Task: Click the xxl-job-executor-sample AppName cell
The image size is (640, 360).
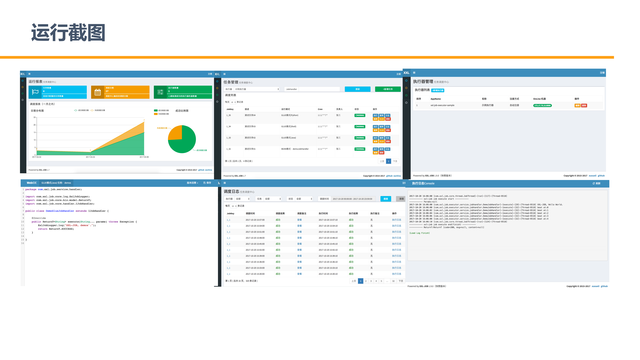Action: 442,105
